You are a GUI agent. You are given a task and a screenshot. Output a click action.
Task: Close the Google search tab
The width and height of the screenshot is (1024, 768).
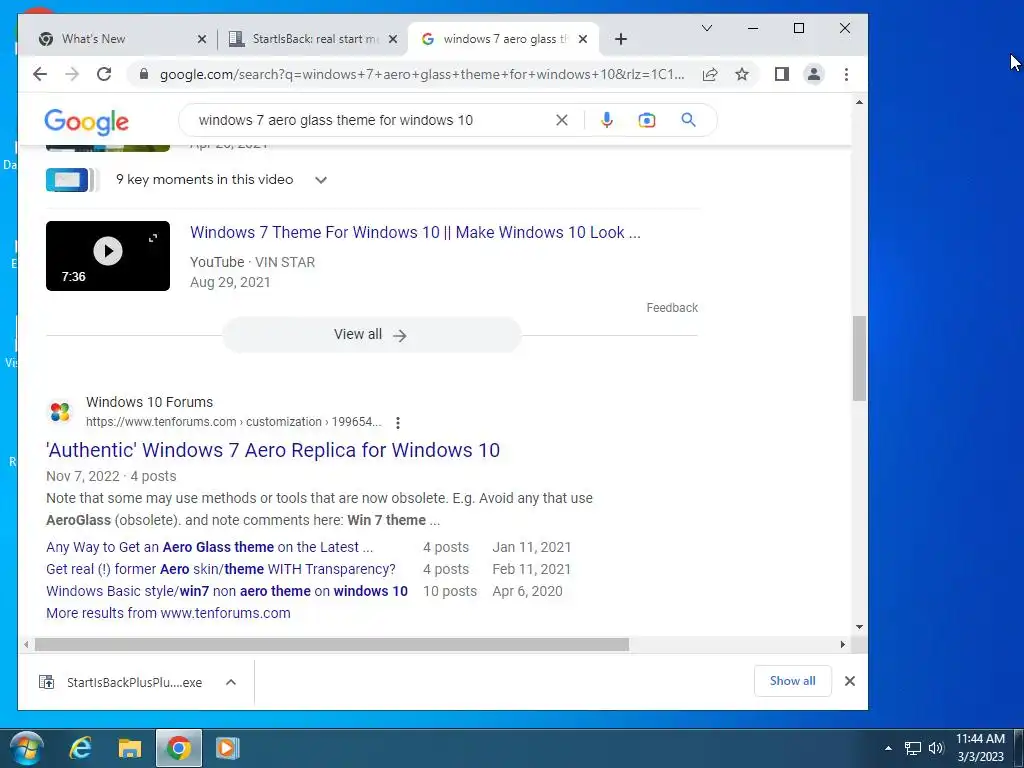[x=583, y=39]
